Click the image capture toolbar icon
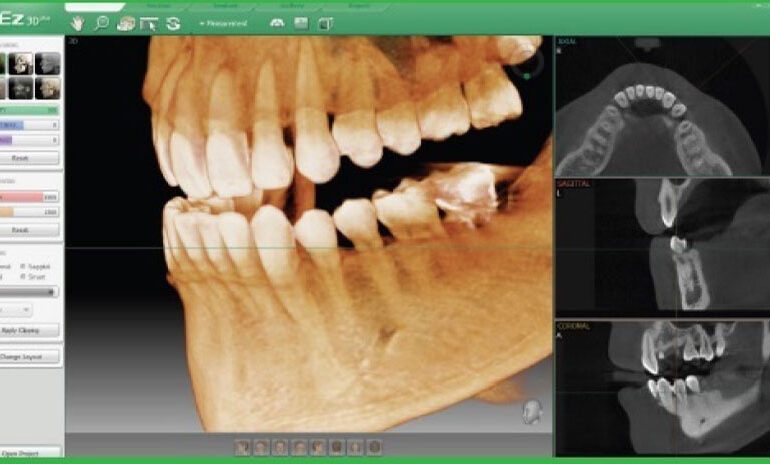The image size is (770, 464). click(301, 22)
